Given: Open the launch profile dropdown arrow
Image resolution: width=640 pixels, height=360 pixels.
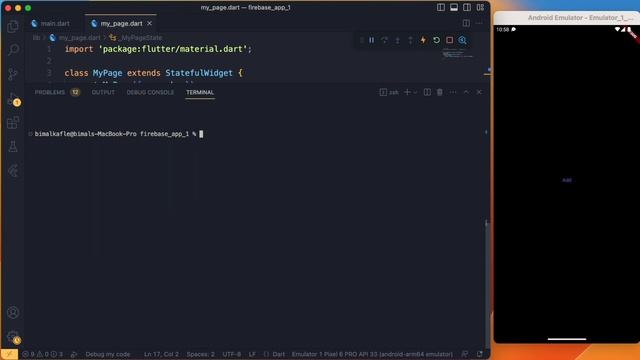Looking at the screenshot, I should click(x=415, y=92).
